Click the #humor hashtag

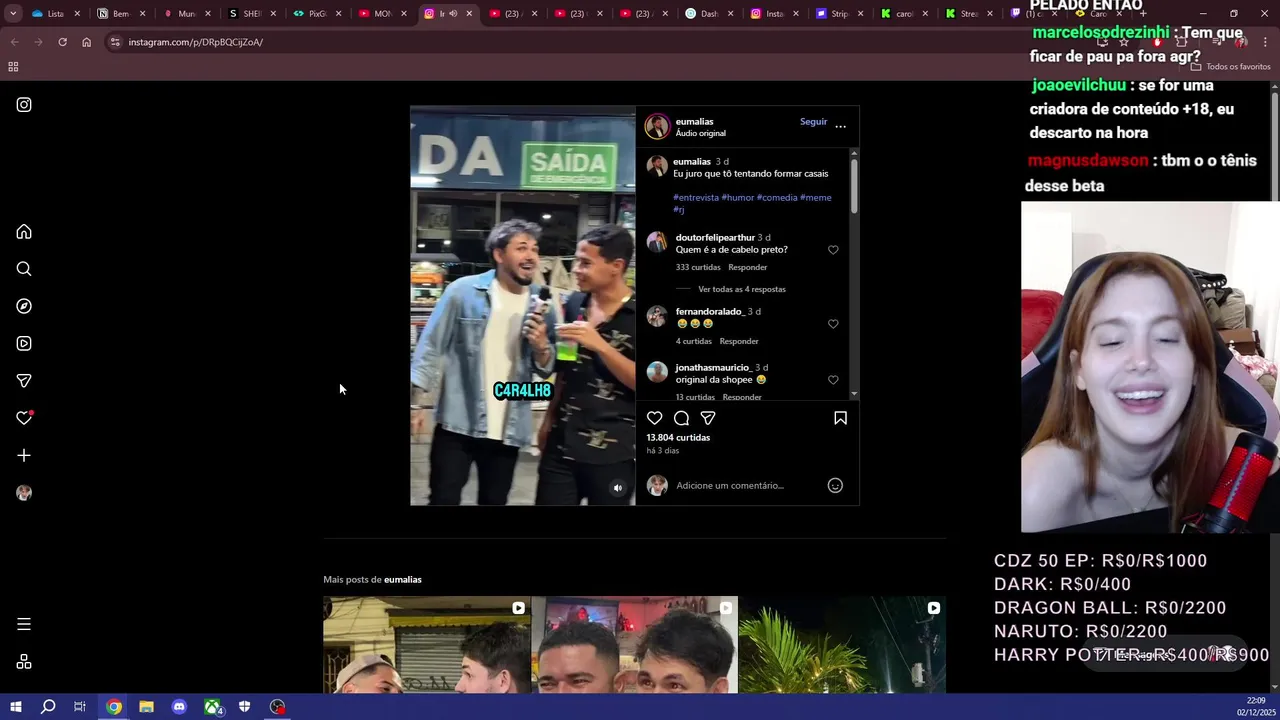tap(738, 198)
